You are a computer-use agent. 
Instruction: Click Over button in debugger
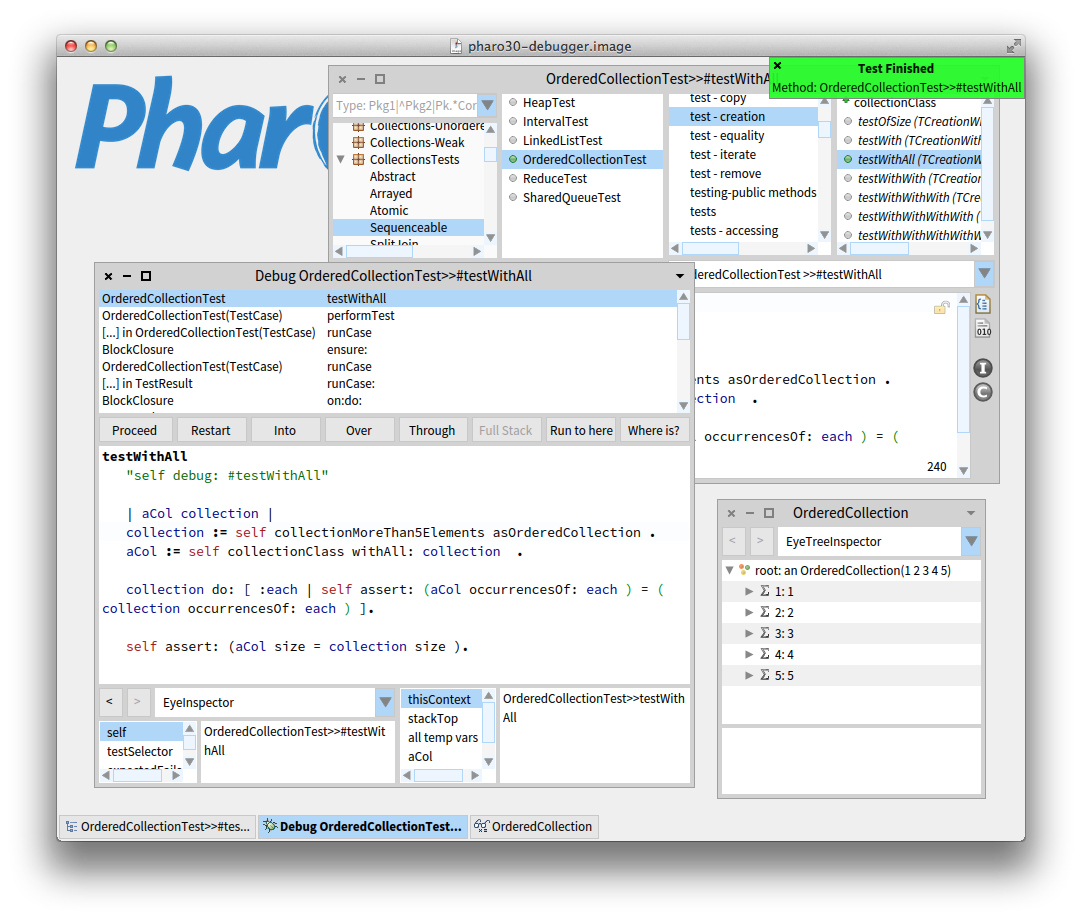(359, 431)
